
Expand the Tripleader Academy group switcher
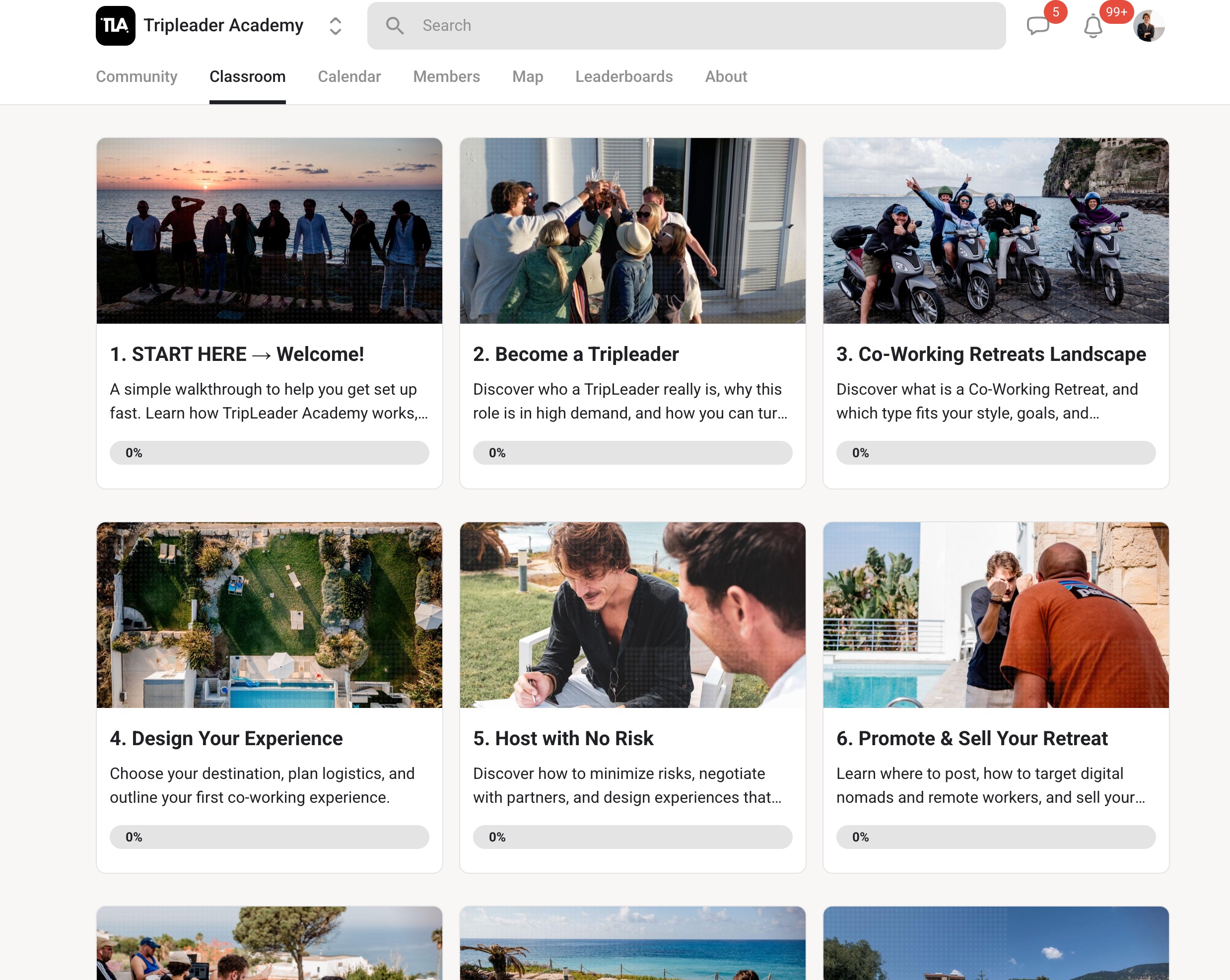[x=336, y=26]
